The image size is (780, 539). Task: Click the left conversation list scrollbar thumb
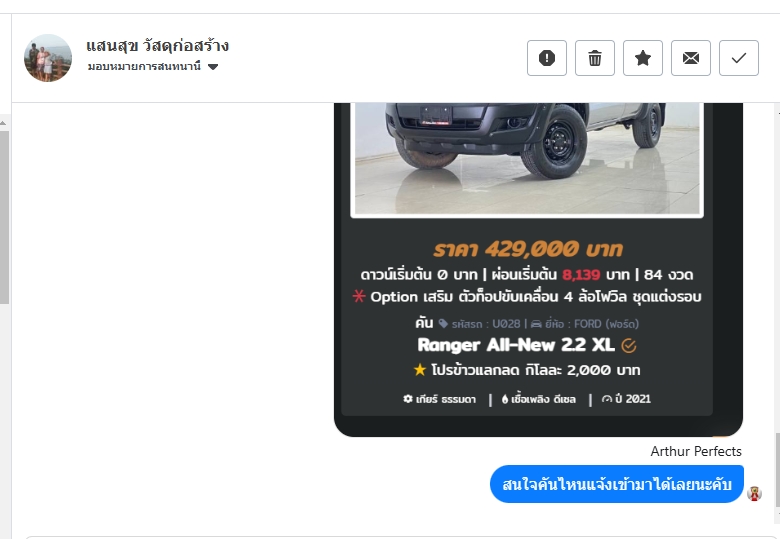pos(4,217)
